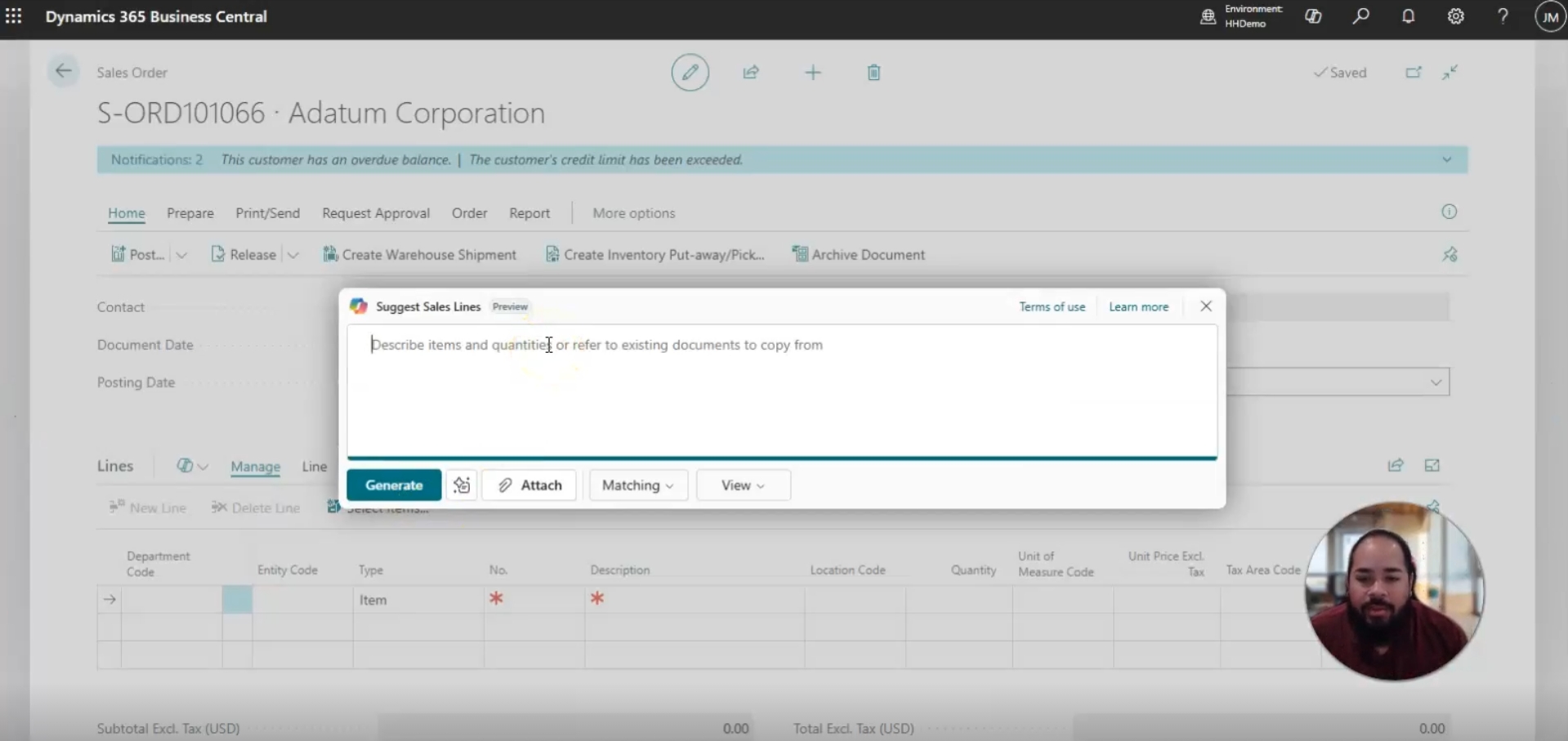Screen dimensions: 1568x741
Task: Click into the sales lines description box
Action: point(781,391)
